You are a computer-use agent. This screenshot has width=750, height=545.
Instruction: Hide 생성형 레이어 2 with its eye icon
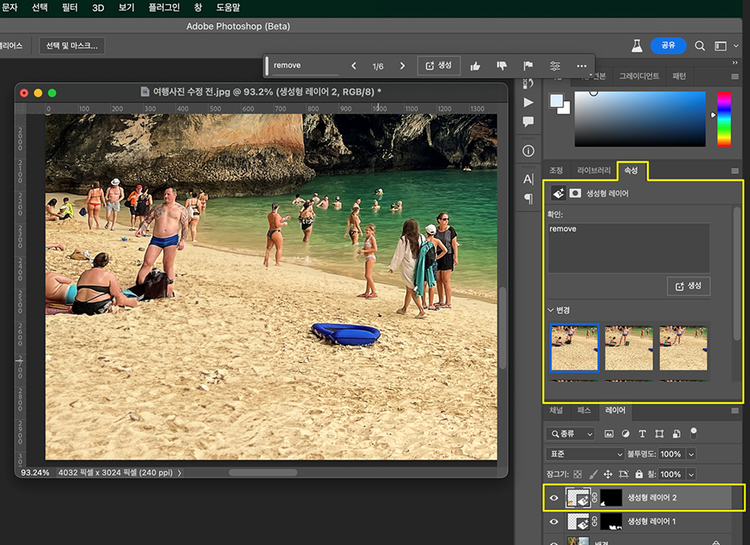(553, 497)
